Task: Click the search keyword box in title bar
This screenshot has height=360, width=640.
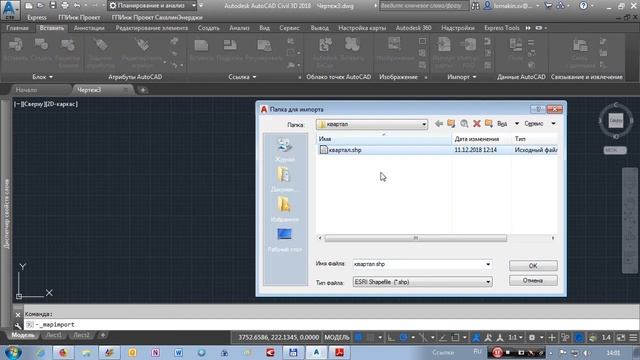Action: (424, 6)
